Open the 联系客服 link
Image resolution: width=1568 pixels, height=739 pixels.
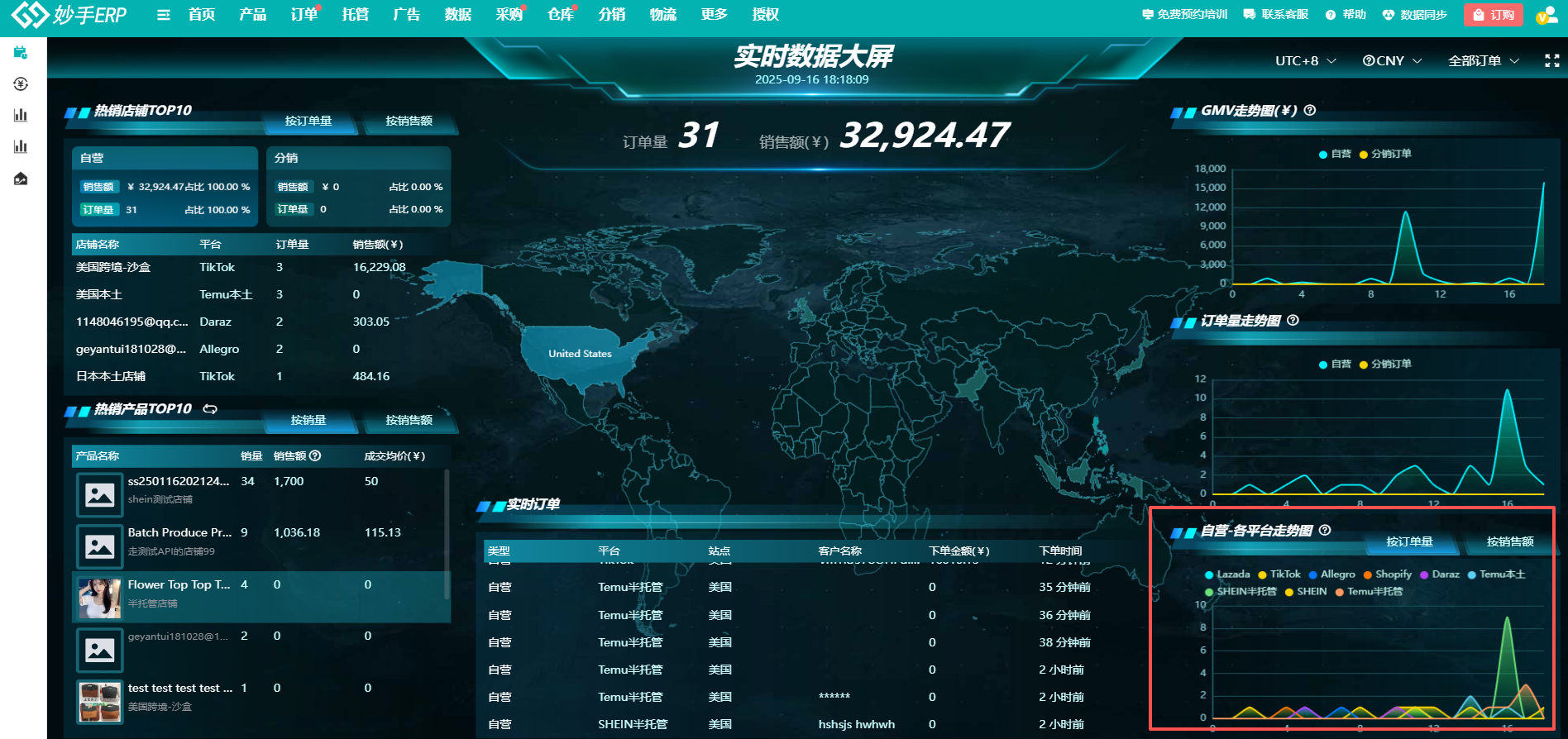[1276, 15]
